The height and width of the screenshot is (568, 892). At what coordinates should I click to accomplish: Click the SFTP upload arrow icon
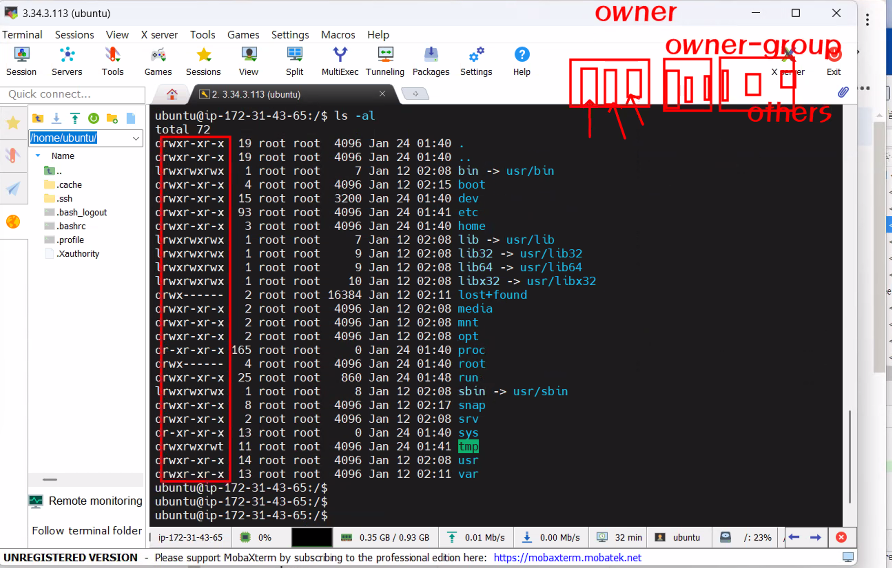75,118
